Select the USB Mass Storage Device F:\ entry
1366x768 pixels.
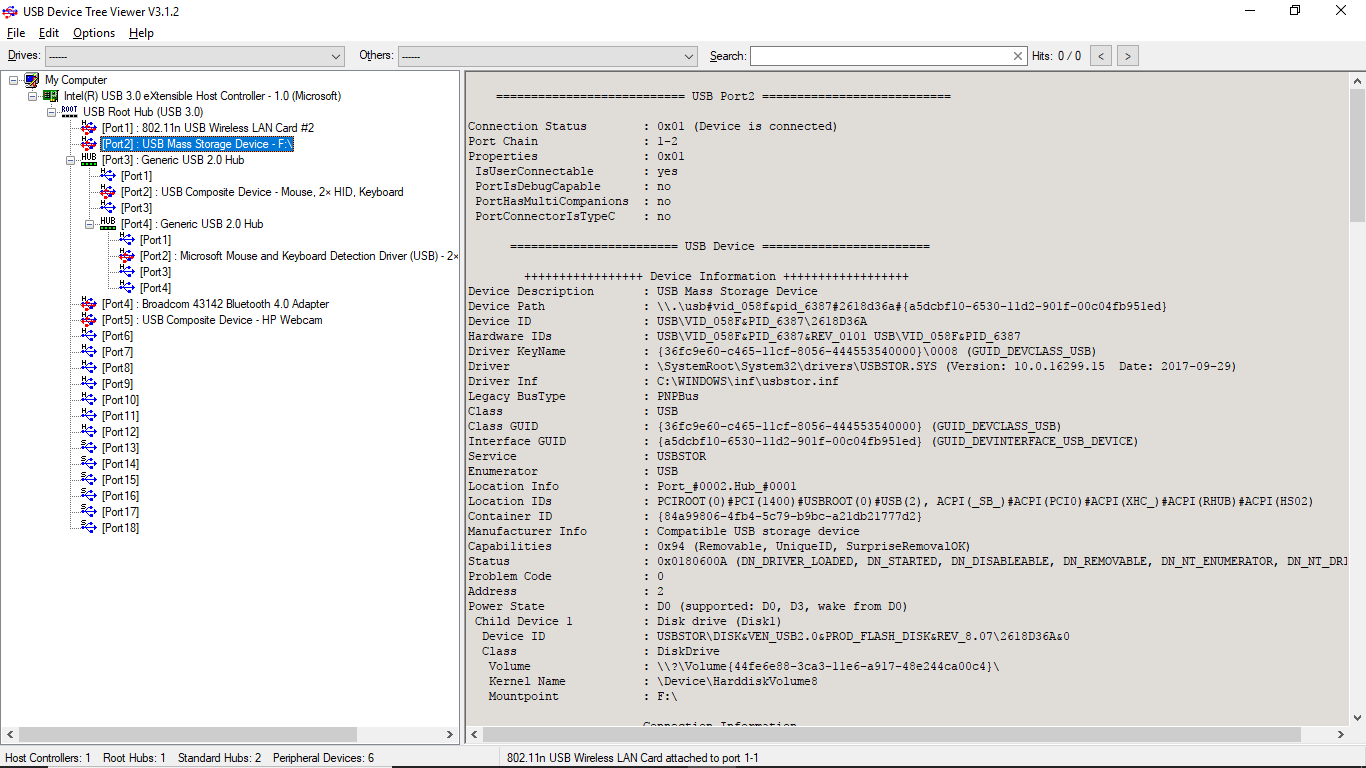[x=197, y=144]
